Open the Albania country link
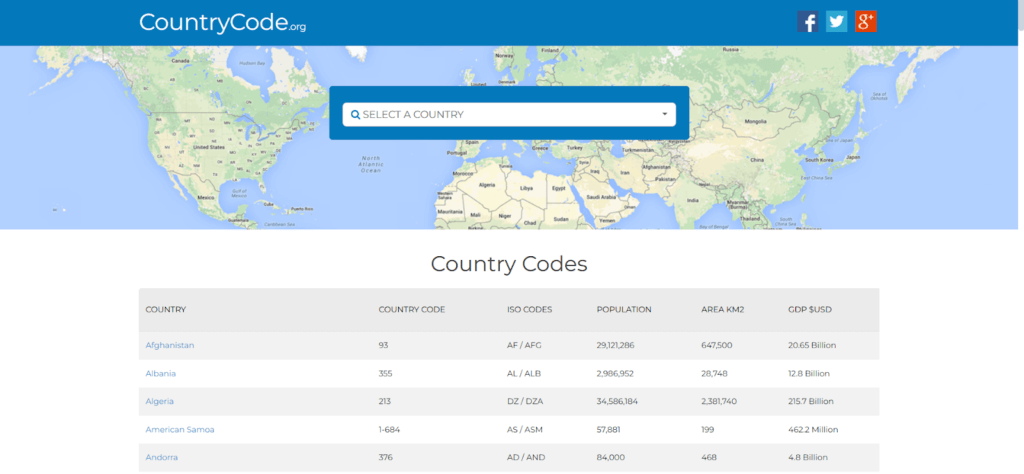1024x474 pixels. (x=161, y=373)
